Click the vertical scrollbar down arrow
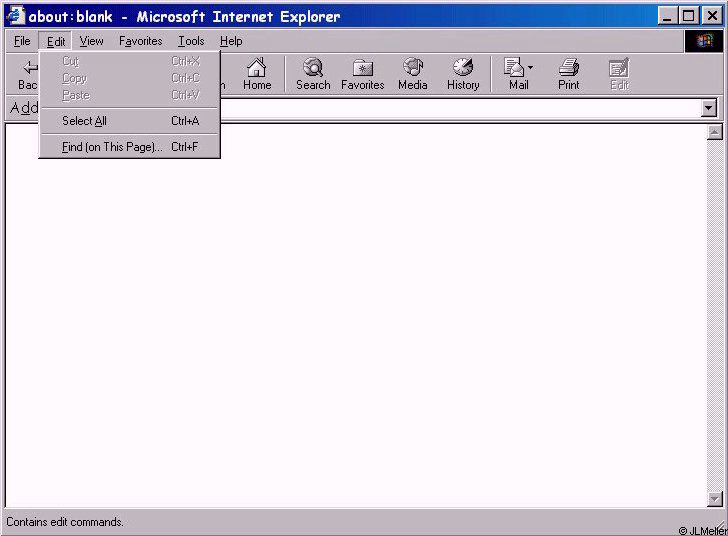Viewport: 728px width, 536px height. point(715,499)
